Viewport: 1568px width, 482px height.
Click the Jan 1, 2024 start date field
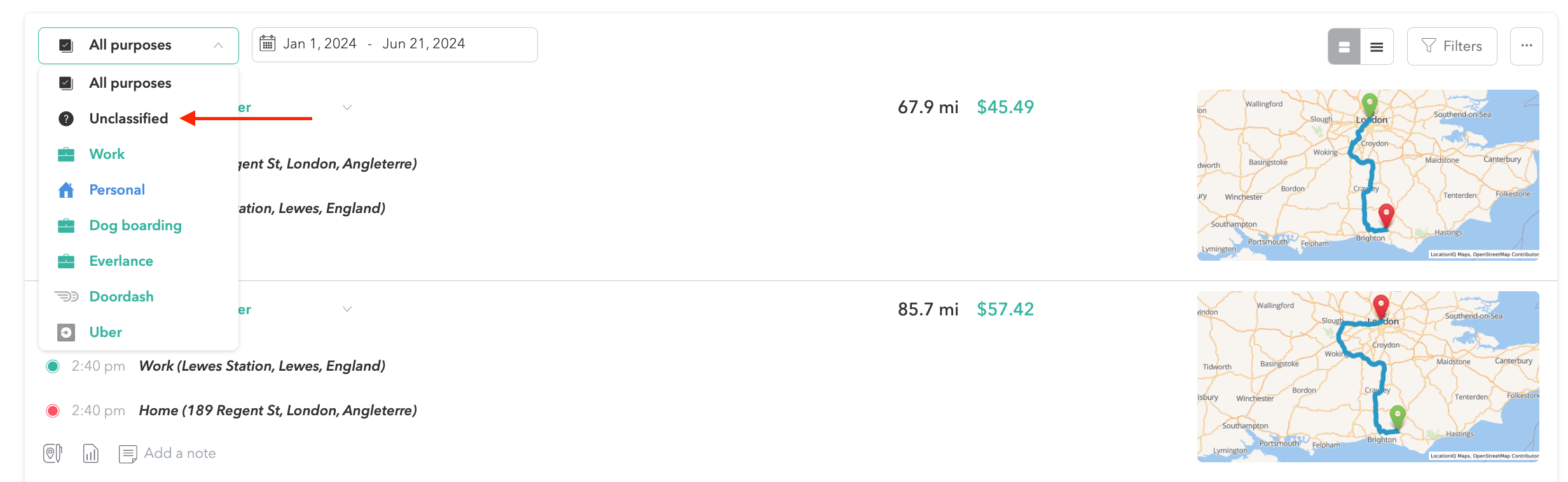click(319, 44)
